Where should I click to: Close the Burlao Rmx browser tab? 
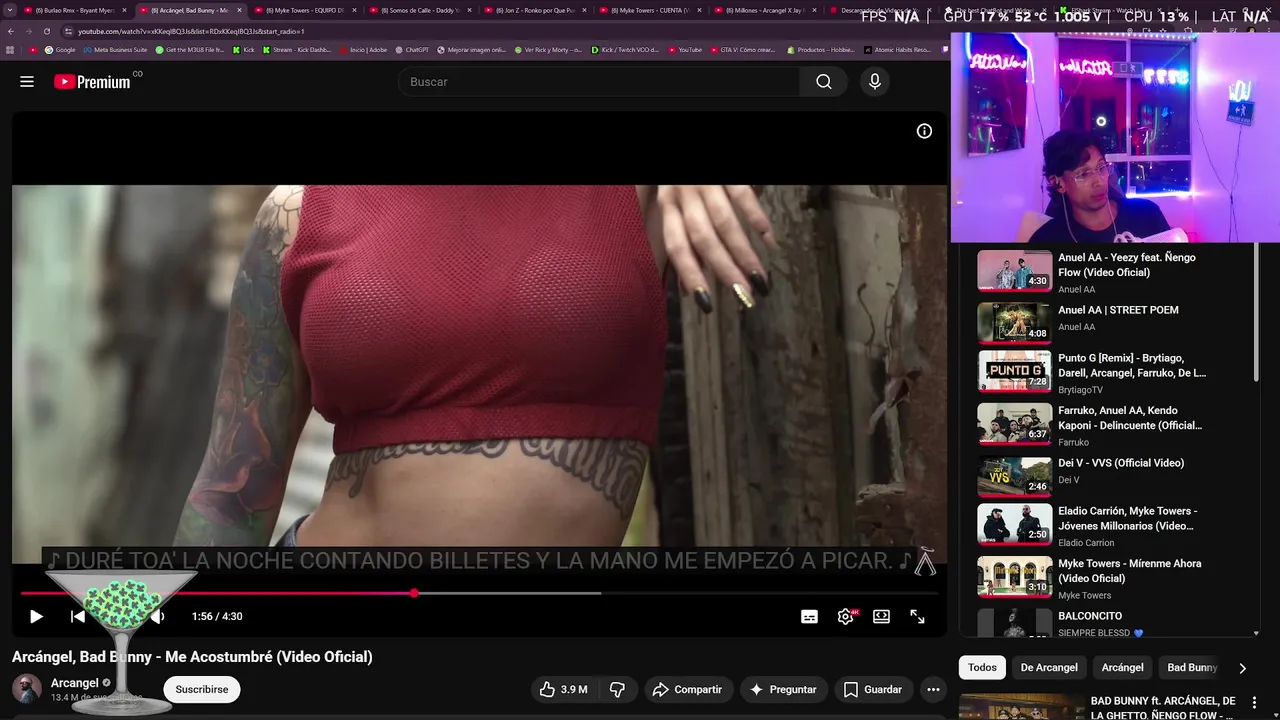[125, 10]
